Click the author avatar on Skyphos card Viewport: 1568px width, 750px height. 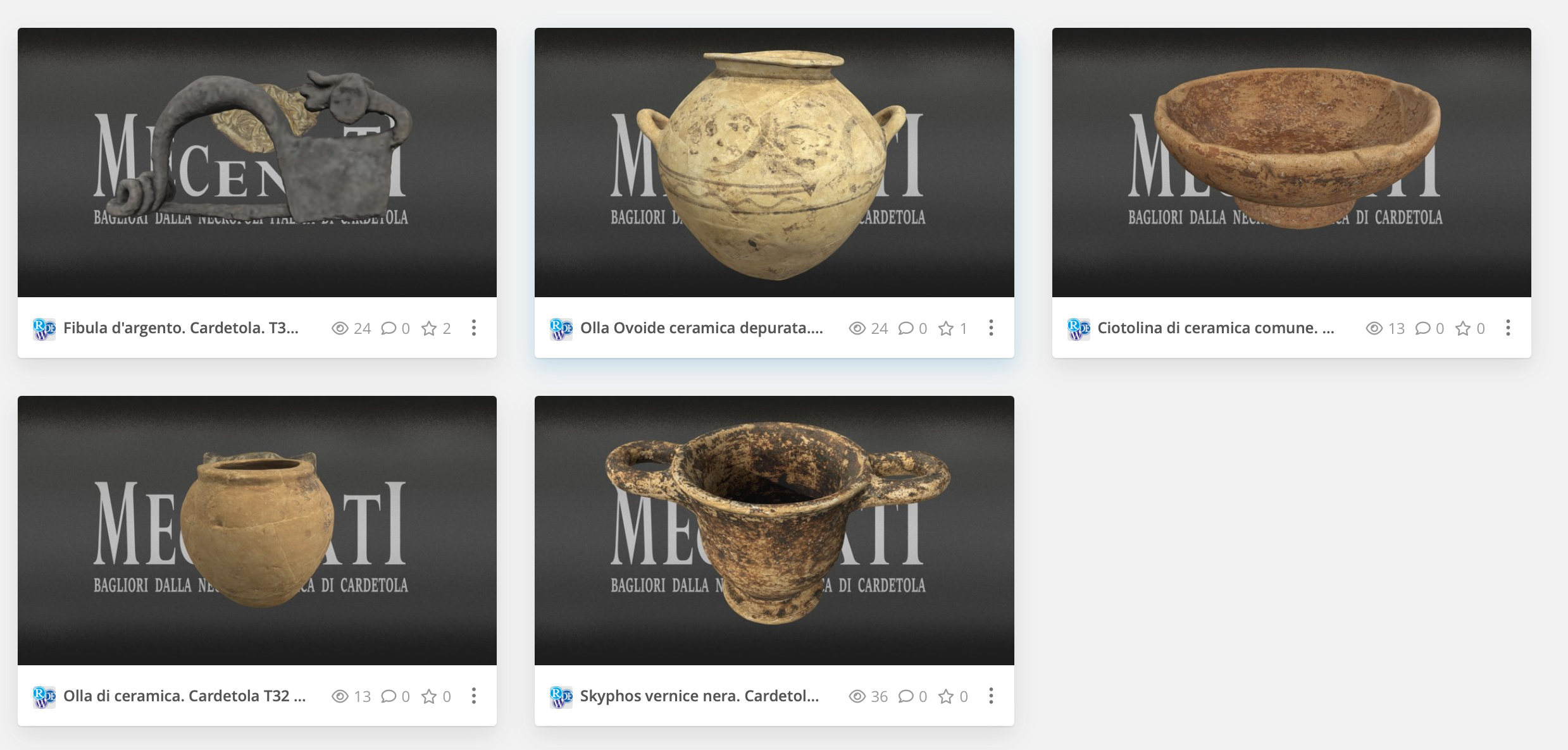[x=561, y=697]
